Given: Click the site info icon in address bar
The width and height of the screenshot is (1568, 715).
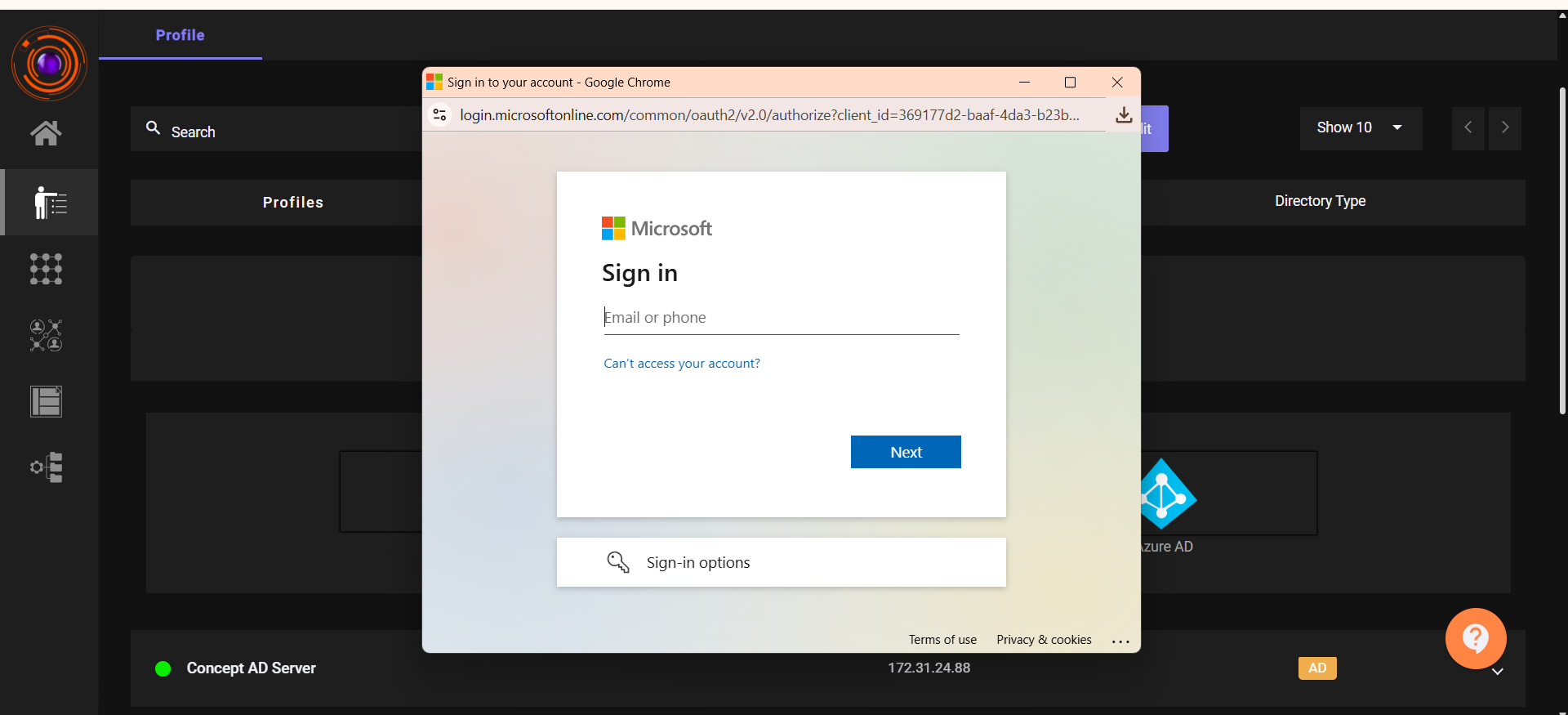Looking at the screenshot, I should [x=440, y=115].
